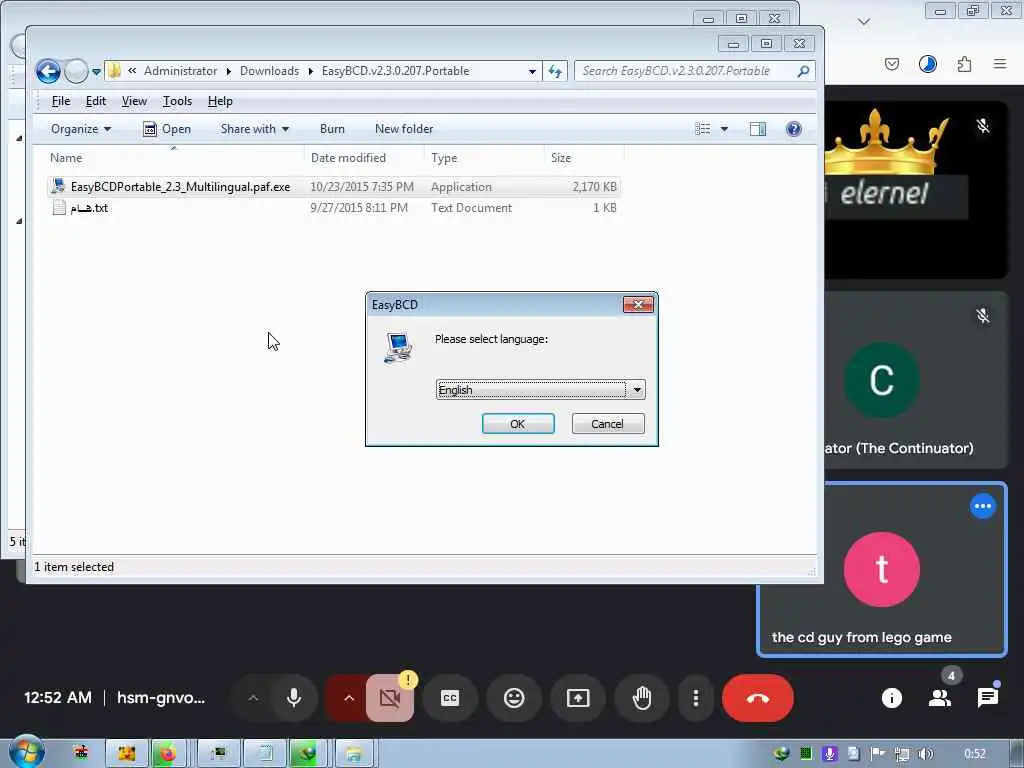
Task: Open the Firefox hamburger menu
Action: coord(1000,64)
